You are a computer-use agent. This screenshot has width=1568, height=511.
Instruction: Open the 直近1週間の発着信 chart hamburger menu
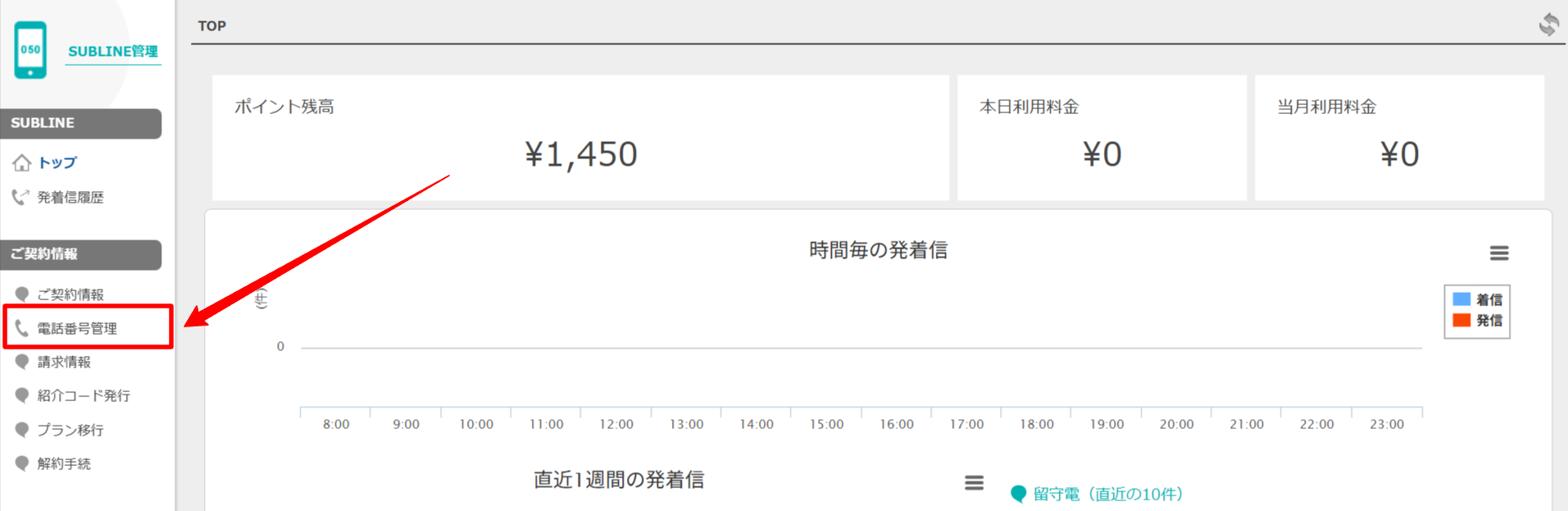click(x=974, y=483)
